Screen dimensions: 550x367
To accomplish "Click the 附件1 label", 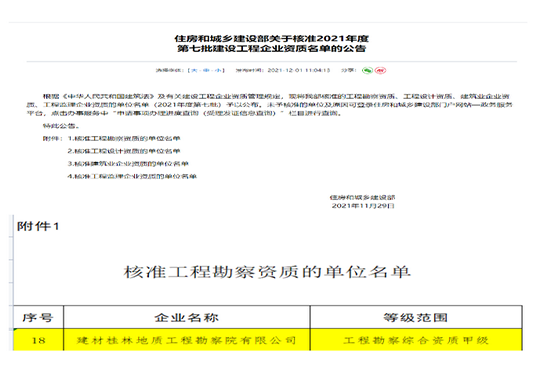I will 38,226.
